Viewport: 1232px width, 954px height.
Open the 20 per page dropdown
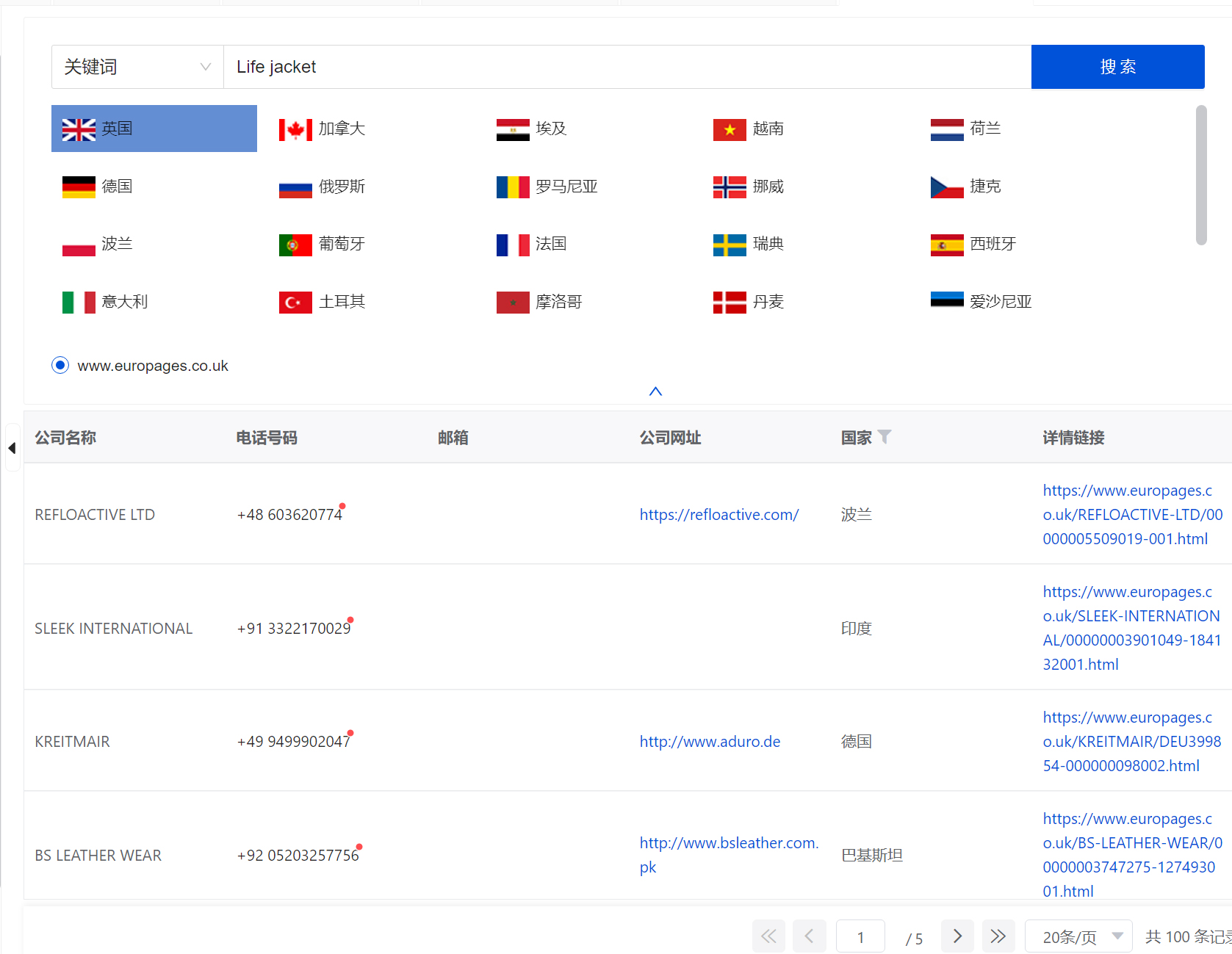pos(1078,936)
